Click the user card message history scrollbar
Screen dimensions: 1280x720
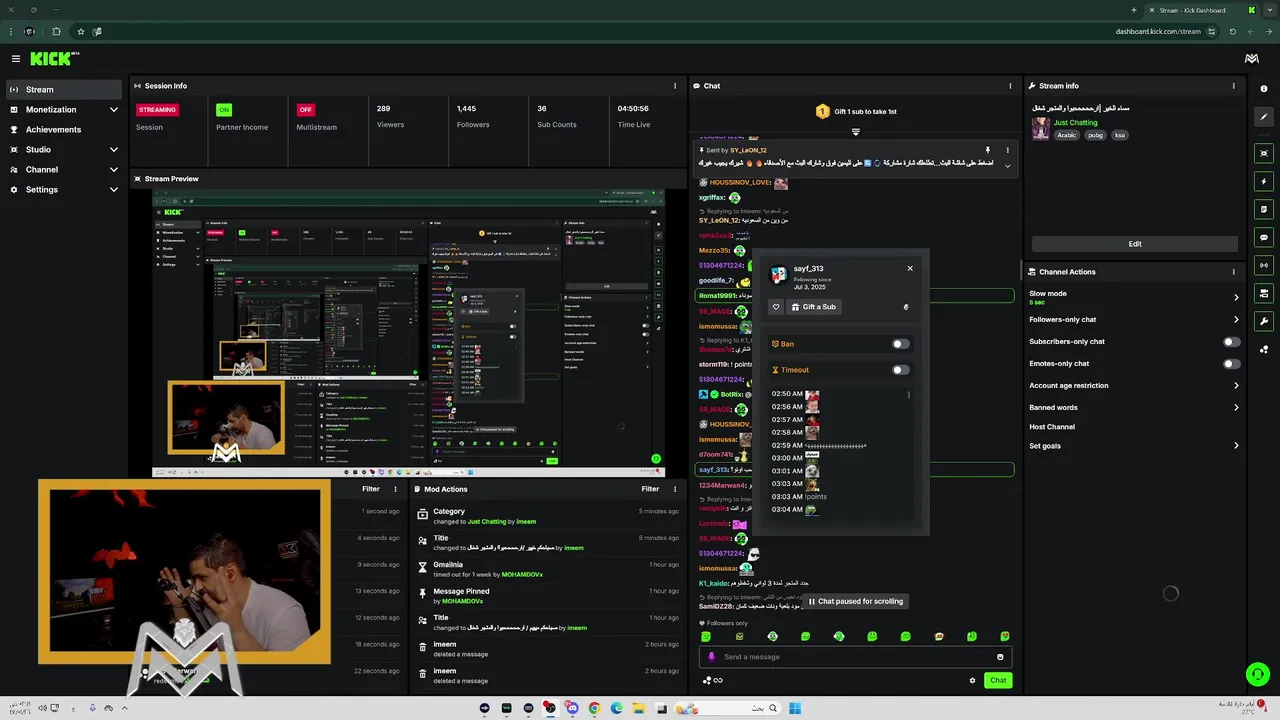909,396
